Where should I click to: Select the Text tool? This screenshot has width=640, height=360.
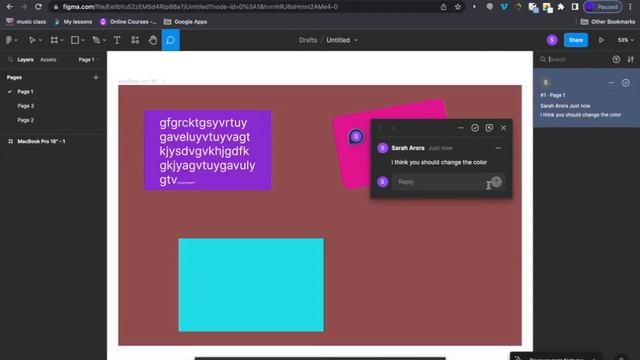click(x=117, y=40)
